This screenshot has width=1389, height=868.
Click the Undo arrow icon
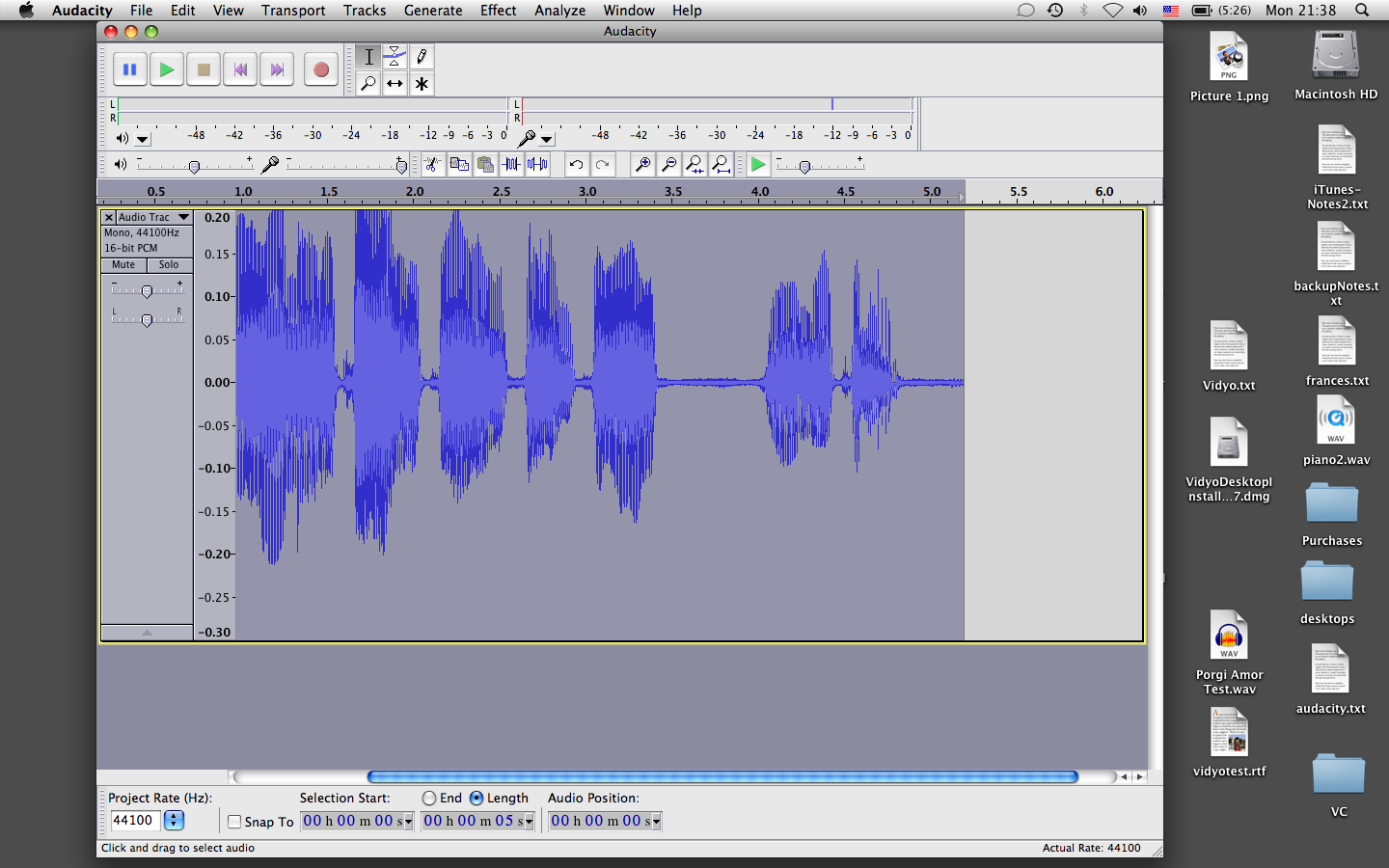click(x=576, y=165)
